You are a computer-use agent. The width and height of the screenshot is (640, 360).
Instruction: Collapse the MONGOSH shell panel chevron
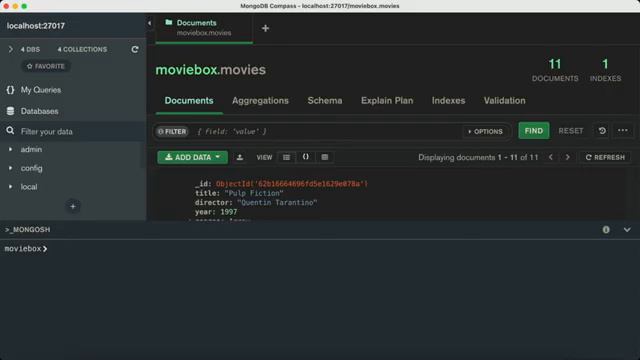pyautogui.click(x=627, y=230)
